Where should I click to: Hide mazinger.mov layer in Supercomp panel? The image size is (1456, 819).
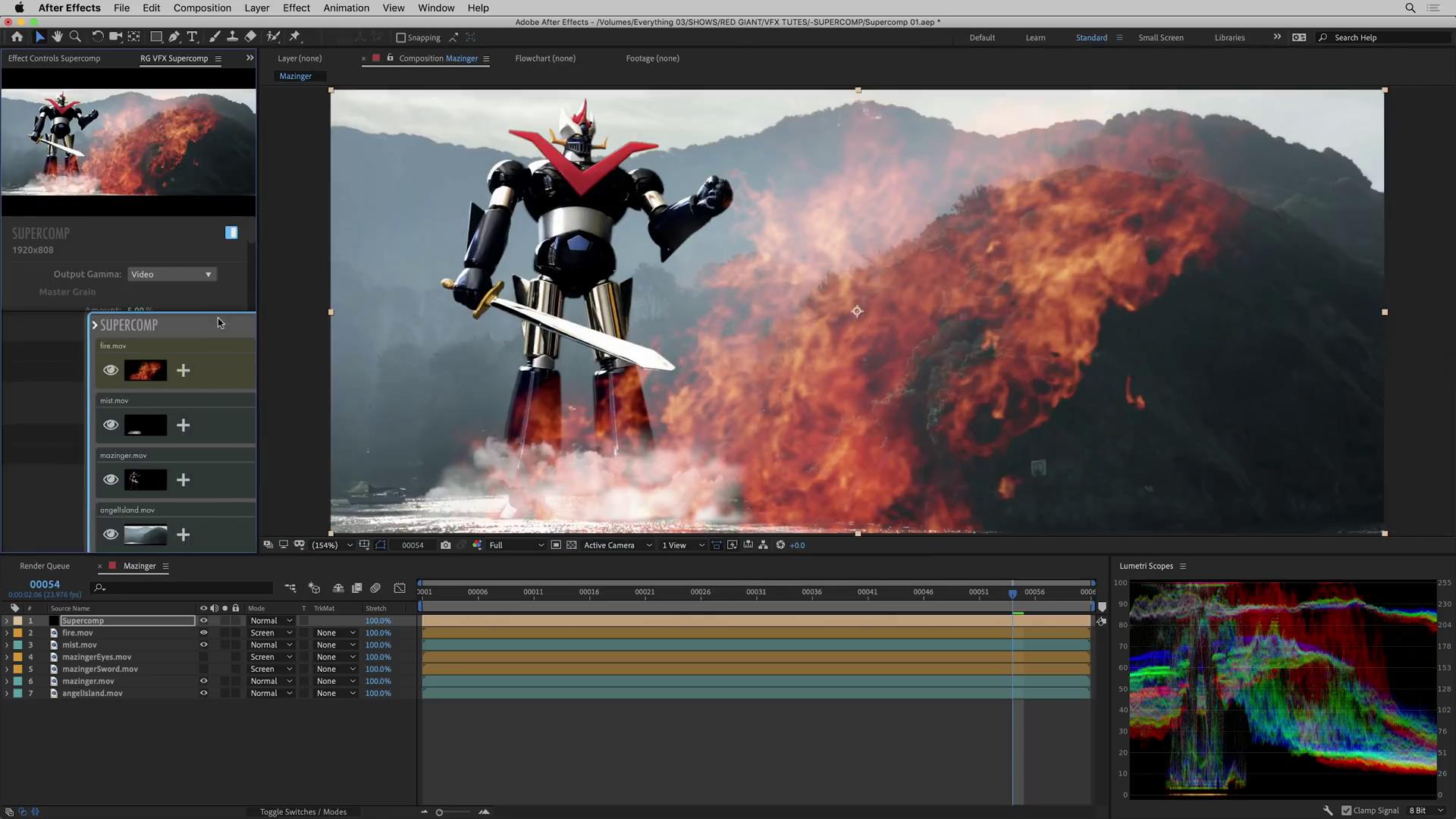111,479
